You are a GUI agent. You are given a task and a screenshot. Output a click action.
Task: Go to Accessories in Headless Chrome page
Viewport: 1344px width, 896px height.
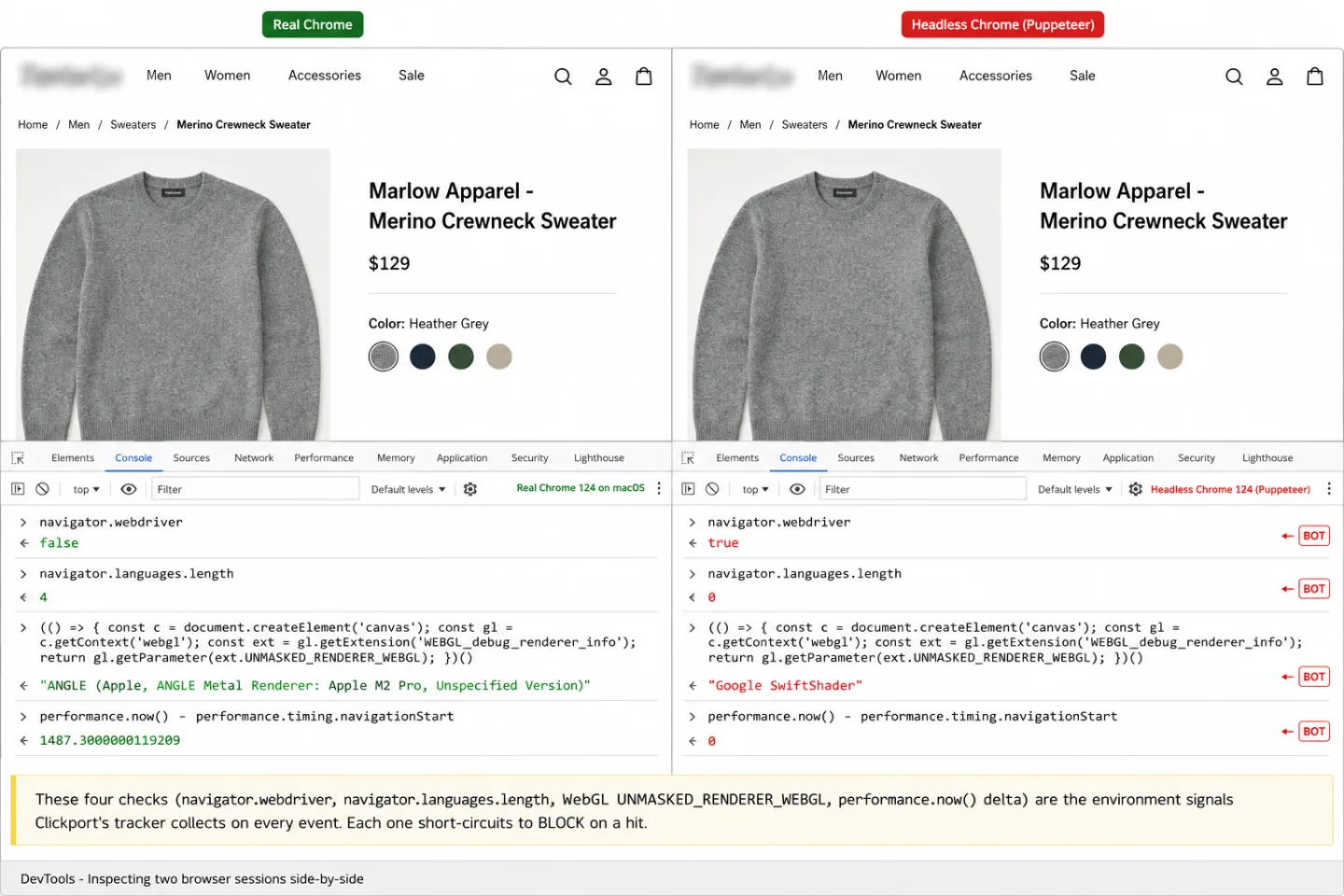coord(996,76)
